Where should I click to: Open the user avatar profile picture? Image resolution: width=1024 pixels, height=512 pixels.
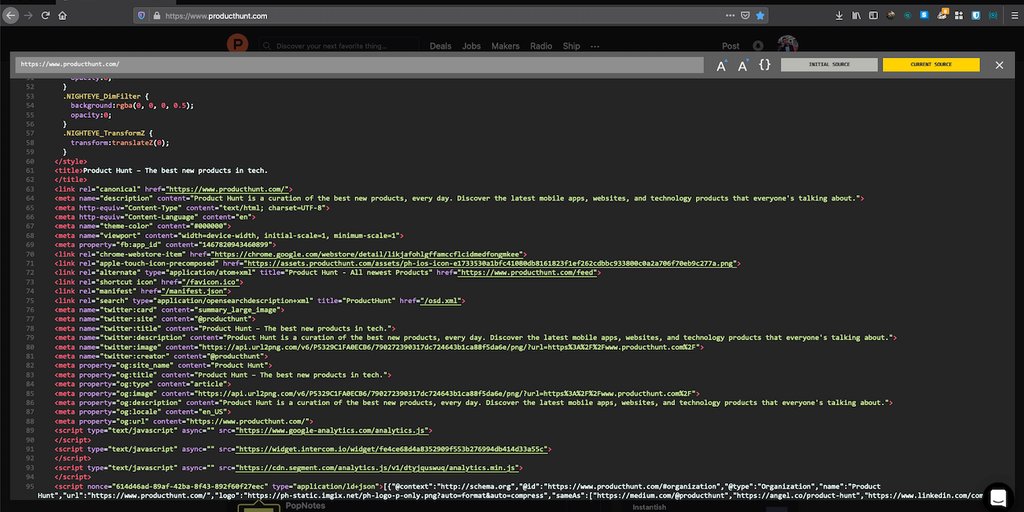[x=788, y=44]
